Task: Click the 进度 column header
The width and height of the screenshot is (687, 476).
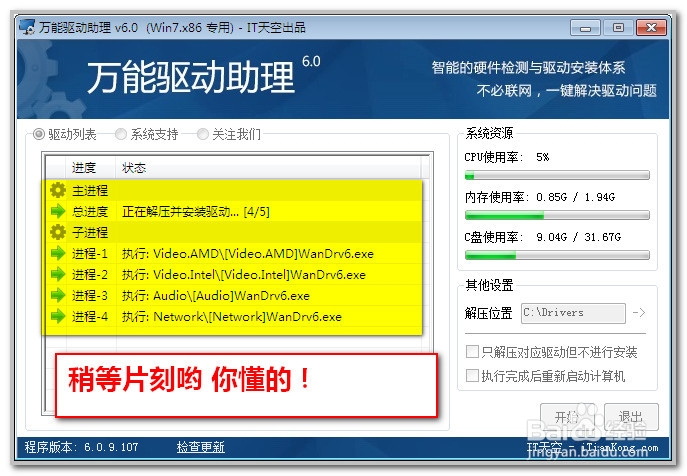Action: point(91,167)
